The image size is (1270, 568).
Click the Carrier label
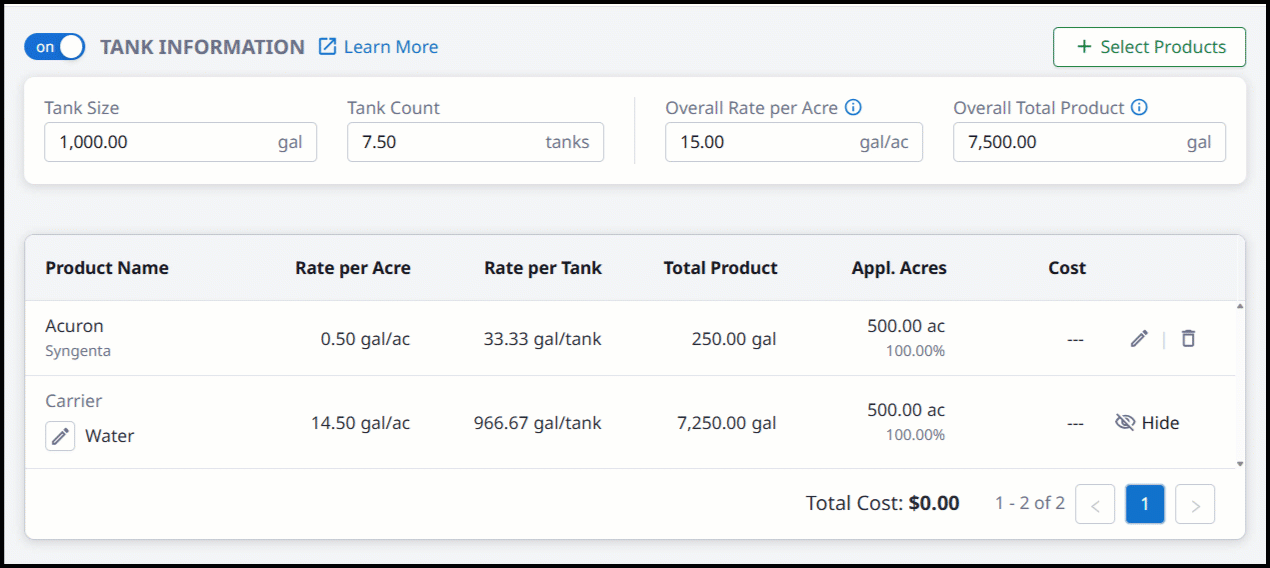click(74, 401)
